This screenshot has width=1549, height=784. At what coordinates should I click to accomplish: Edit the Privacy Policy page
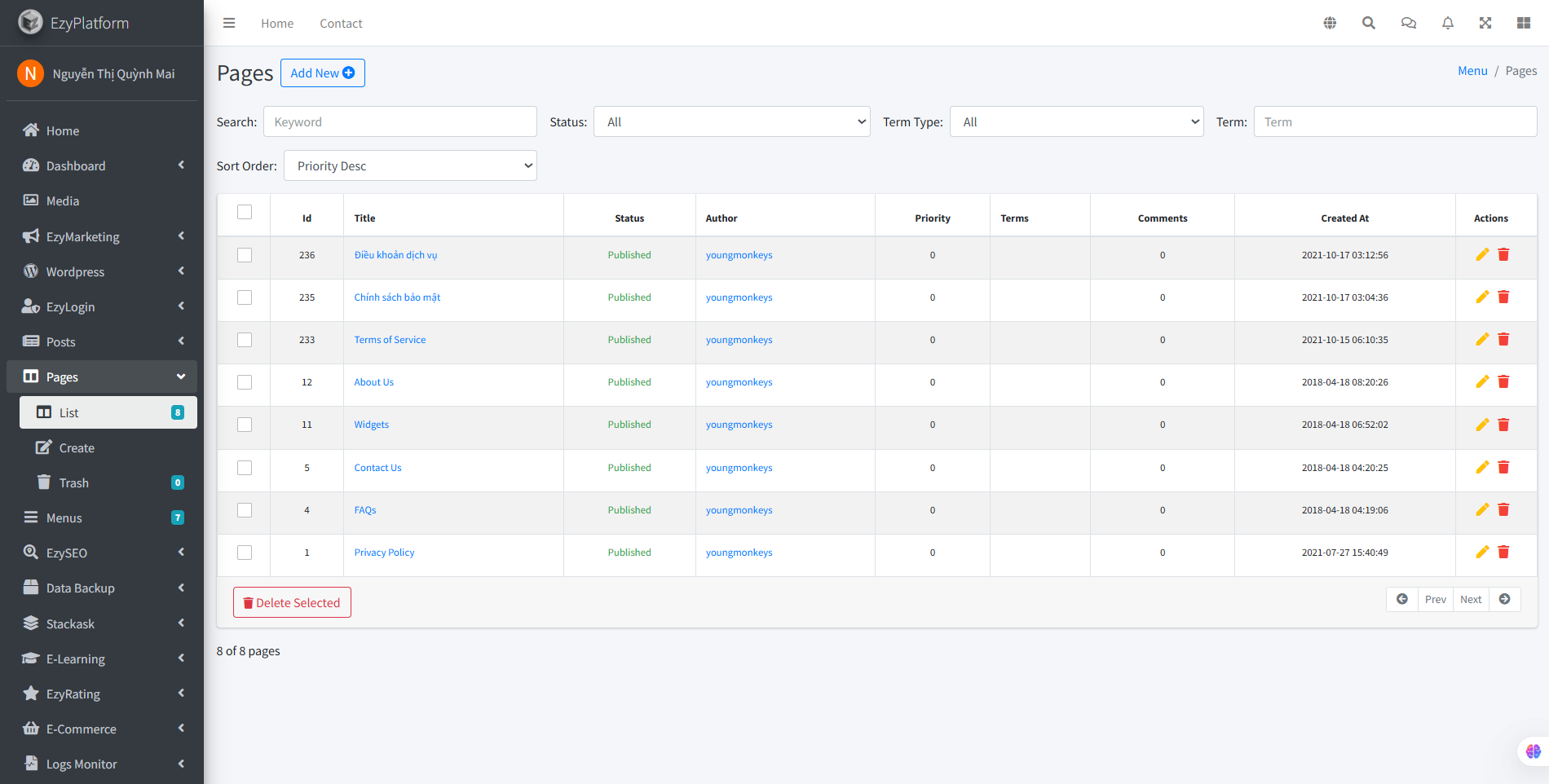click(x=1482, y=553)
